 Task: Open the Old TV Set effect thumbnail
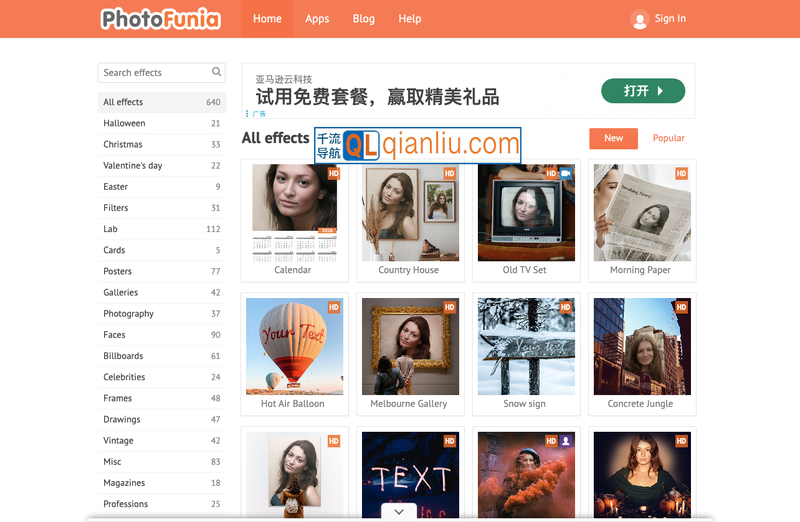[x=526, y=213]
